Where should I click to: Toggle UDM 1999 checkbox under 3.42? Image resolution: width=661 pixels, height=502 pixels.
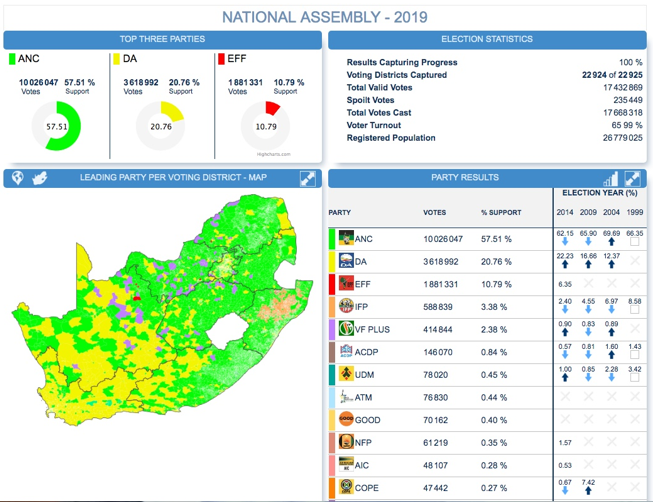point(634,377)
